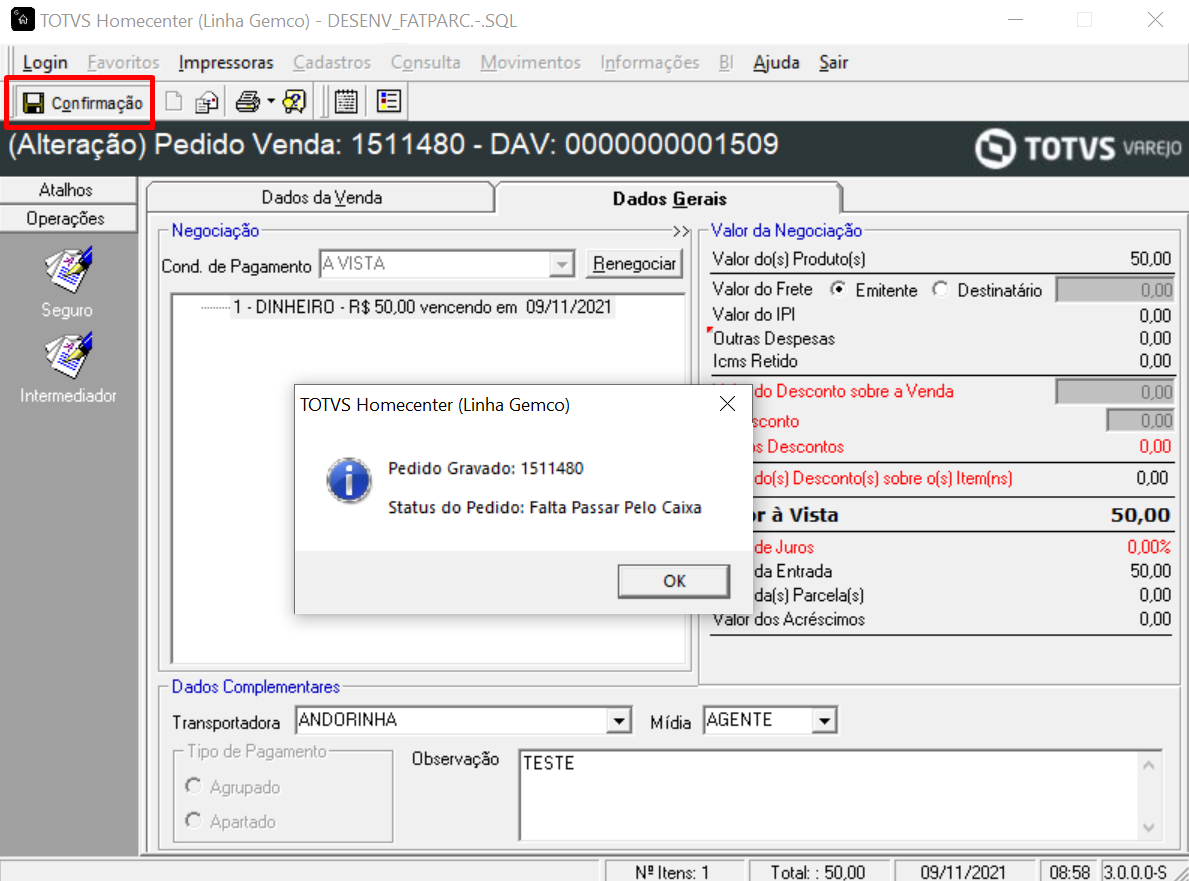
Task: Click the Valor do IPI label
Action: click(753, 315)
